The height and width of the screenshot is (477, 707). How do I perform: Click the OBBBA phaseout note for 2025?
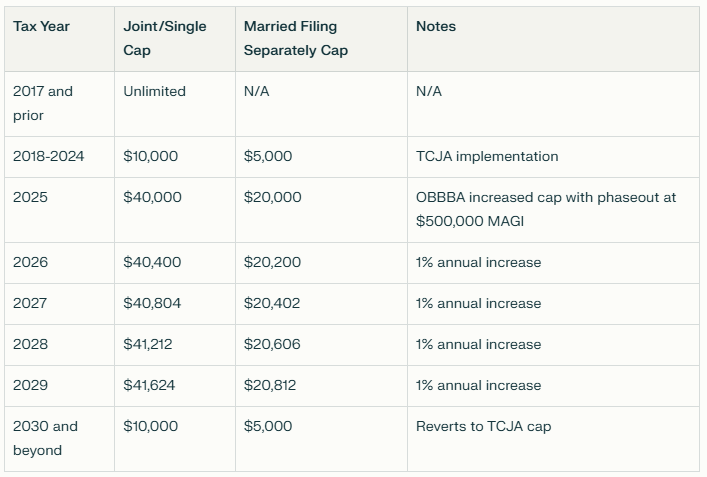coord(546,209)
